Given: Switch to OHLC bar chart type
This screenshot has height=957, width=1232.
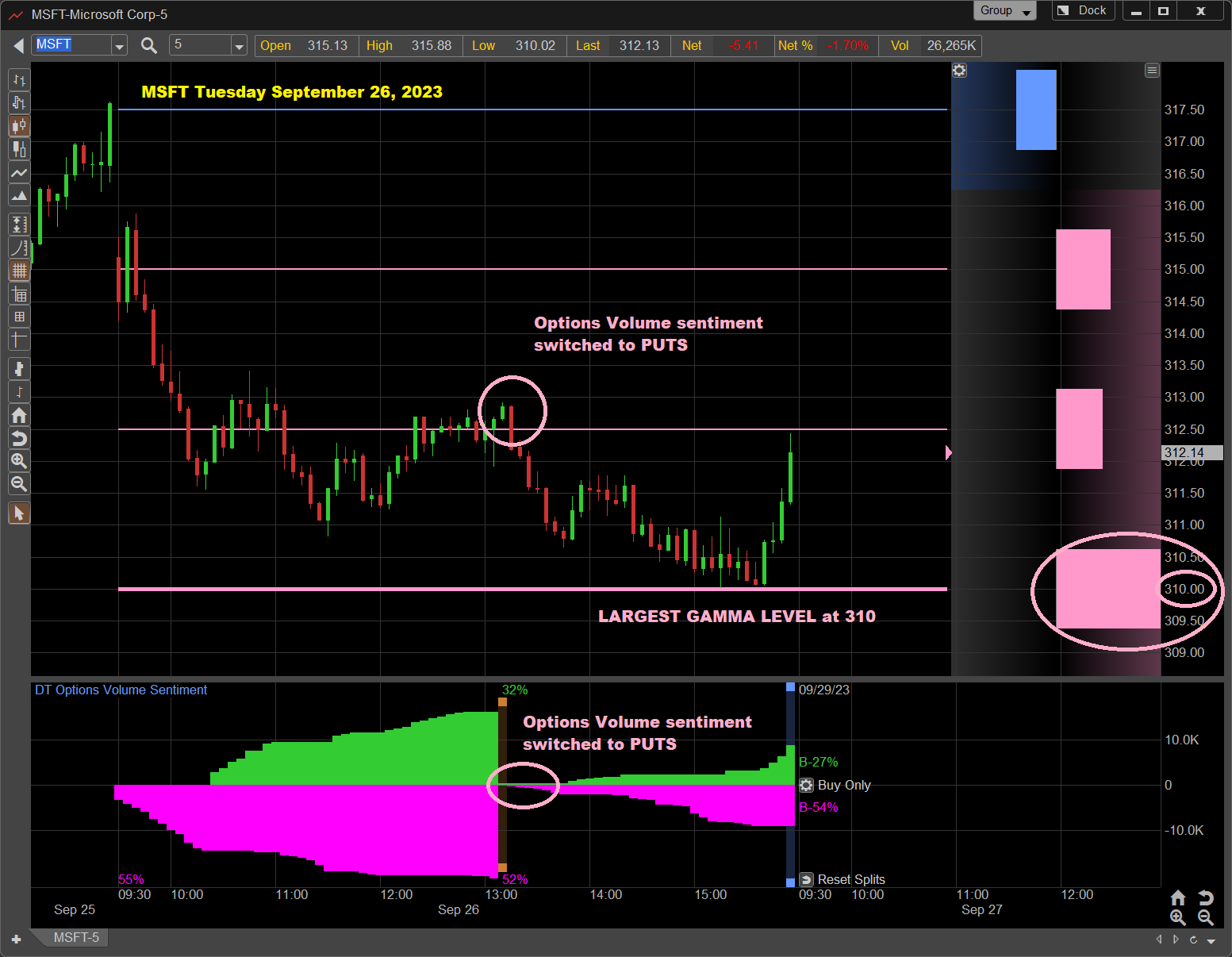Looking at the screenshot, I should [19, 79].
